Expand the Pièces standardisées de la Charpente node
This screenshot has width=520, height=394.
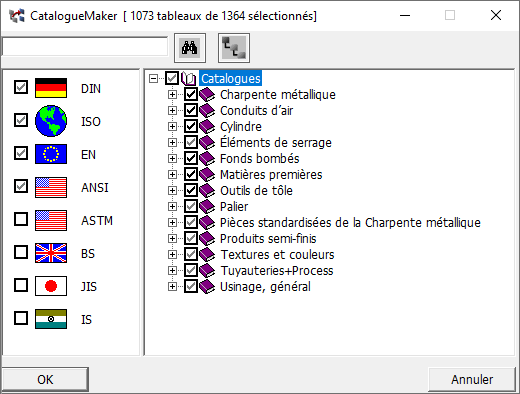[x=172, y=223]
